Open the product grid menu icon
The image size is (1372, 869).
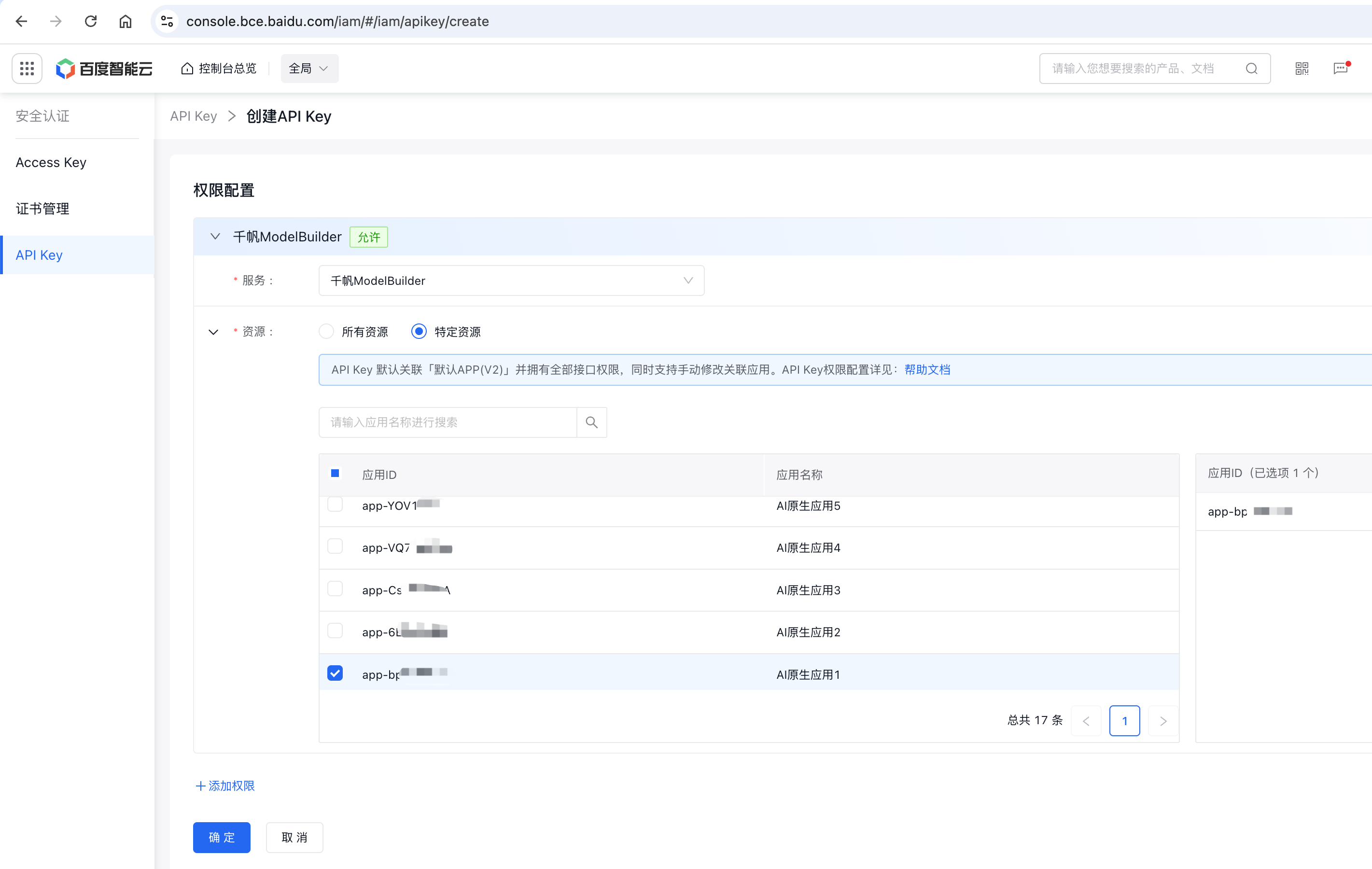pyautogui.click(x=27, y=69)
